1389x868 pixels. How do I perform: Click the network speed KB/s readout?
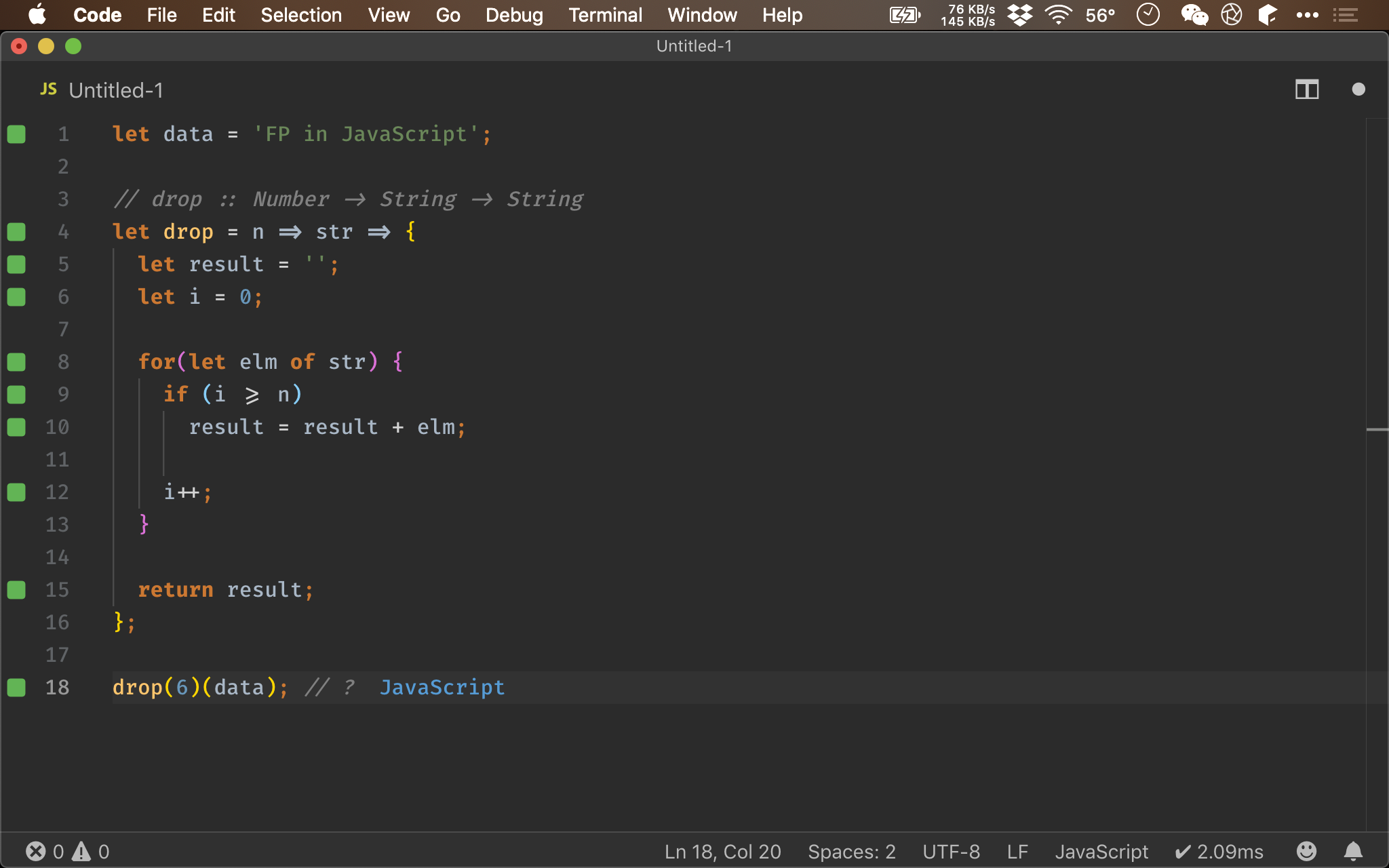coord(968,14)
